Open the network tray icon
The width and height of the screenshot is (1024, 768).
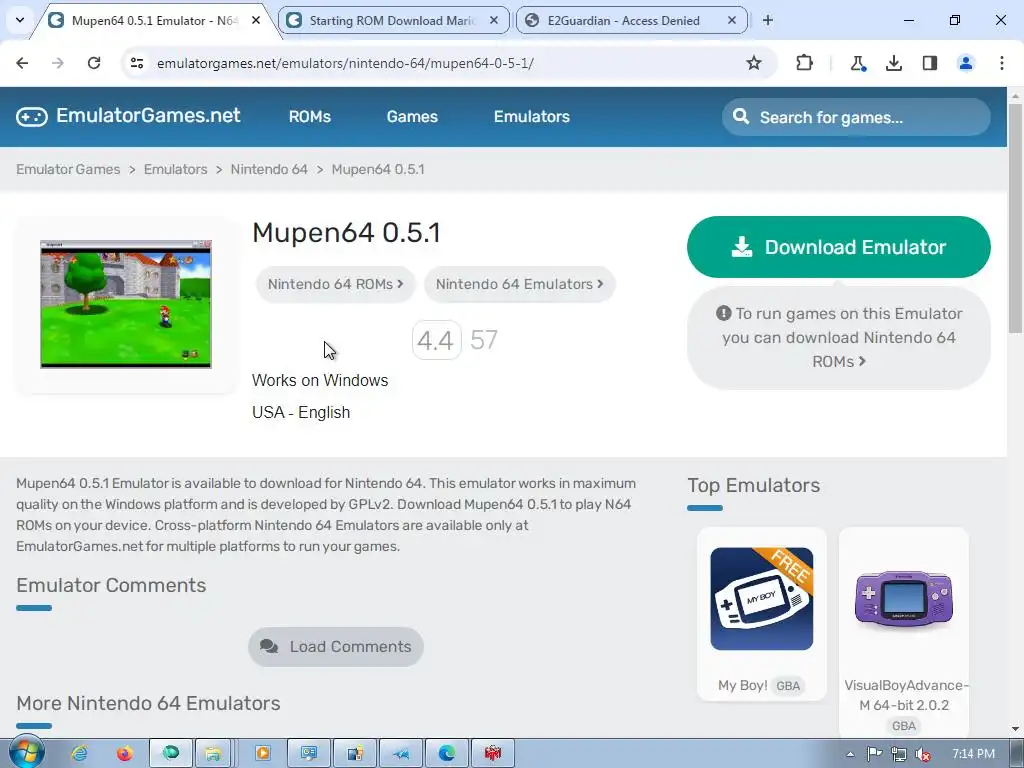point(899,754)
